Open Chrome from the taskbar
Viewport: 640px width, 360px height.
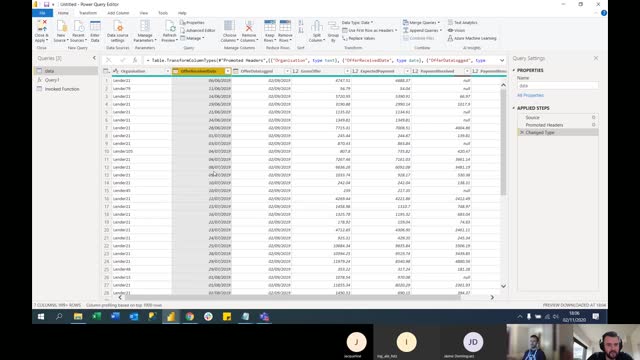(189, 316)
